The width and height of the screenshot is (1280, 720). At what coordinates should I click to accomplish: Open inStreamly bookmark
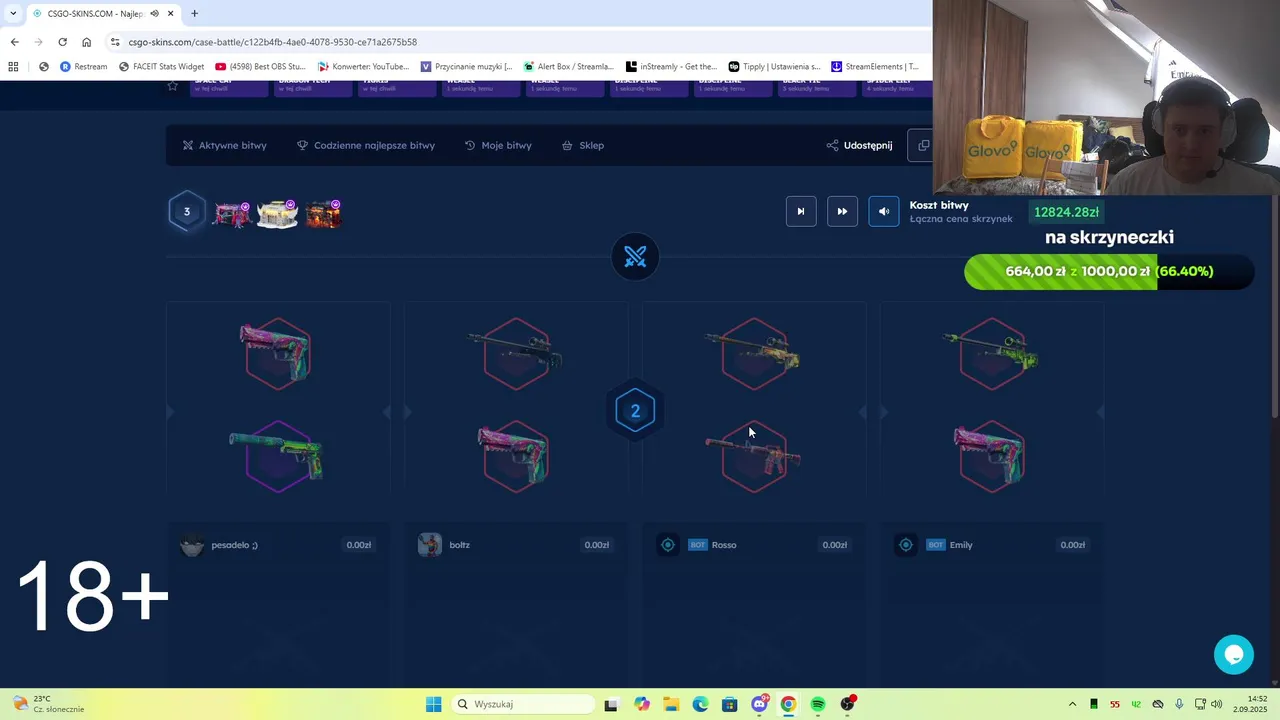[671, 67]
